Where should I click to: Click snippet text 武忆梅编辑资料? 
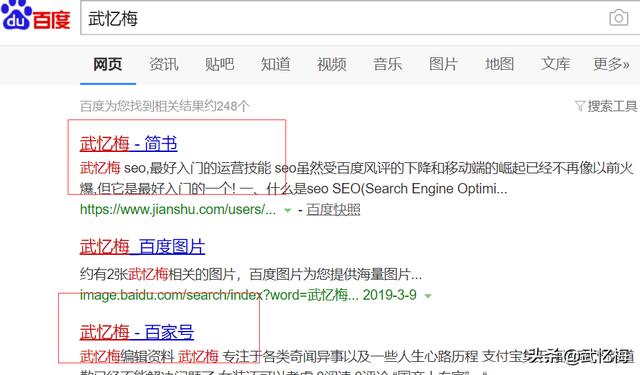[127, 356]
